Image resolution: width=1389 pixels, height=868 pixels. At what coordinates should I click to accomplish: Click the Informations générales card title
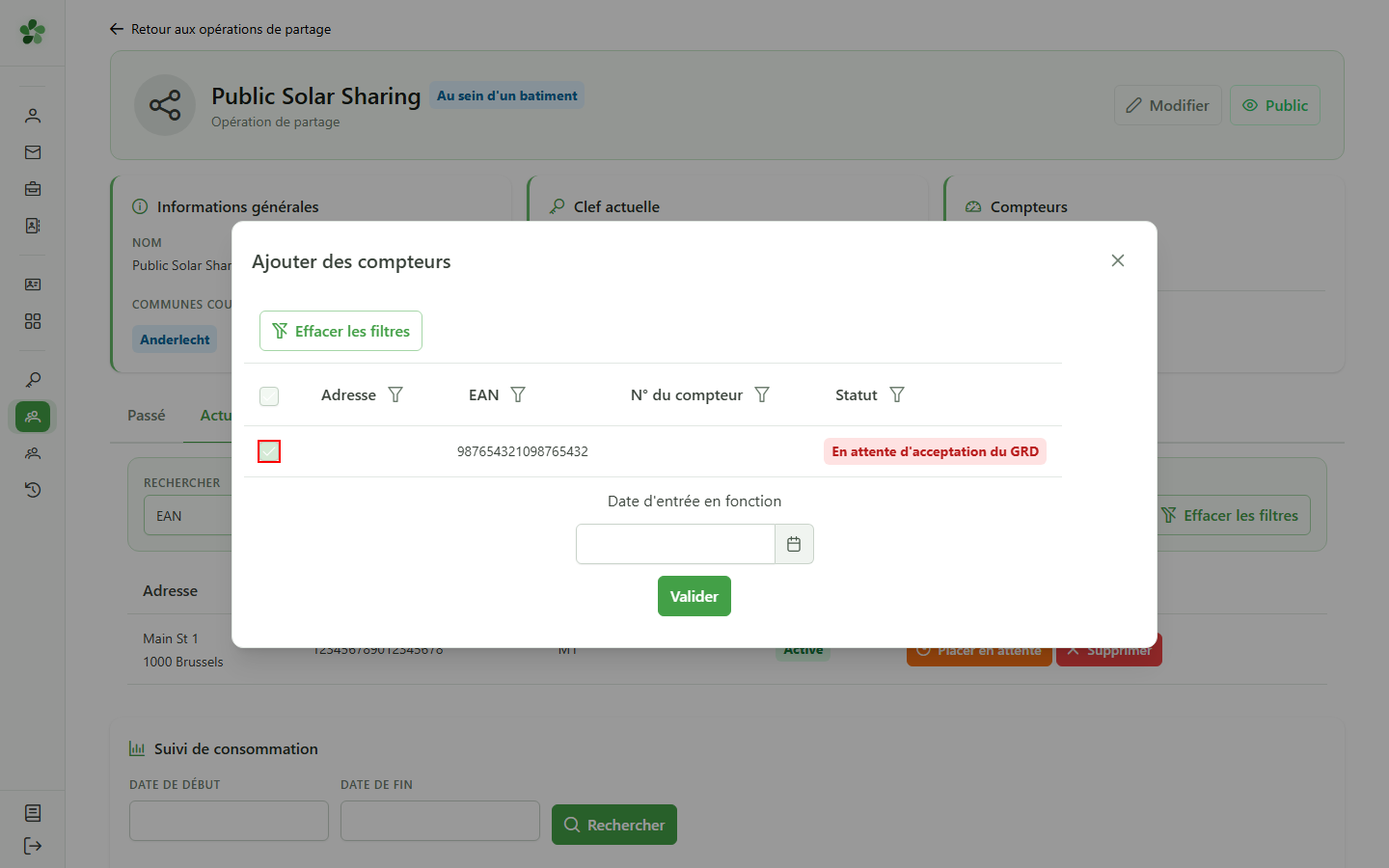[x=237, y=206]
